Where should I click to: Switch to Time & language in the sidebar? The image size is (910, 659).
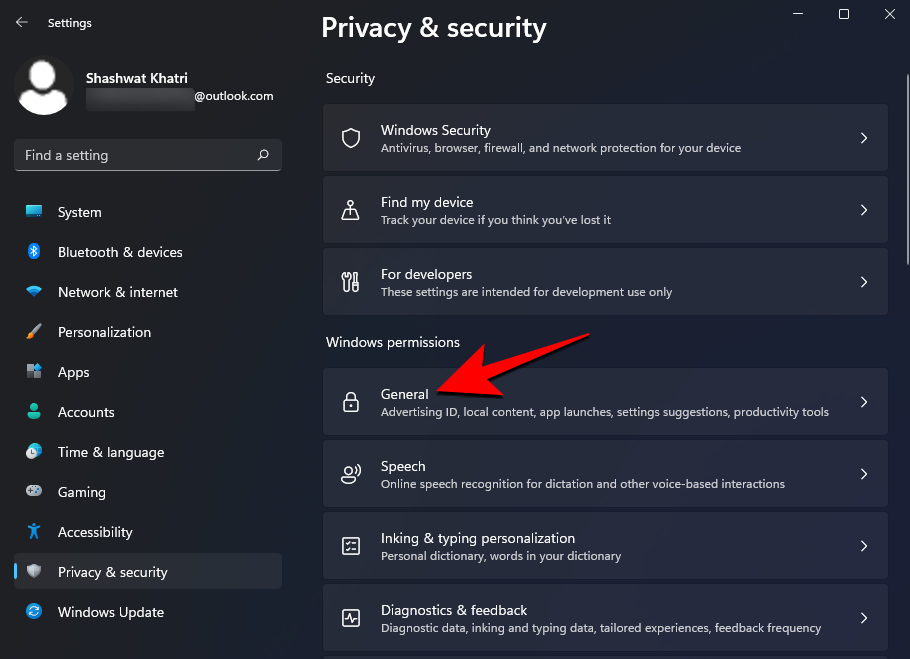(34, 452)
